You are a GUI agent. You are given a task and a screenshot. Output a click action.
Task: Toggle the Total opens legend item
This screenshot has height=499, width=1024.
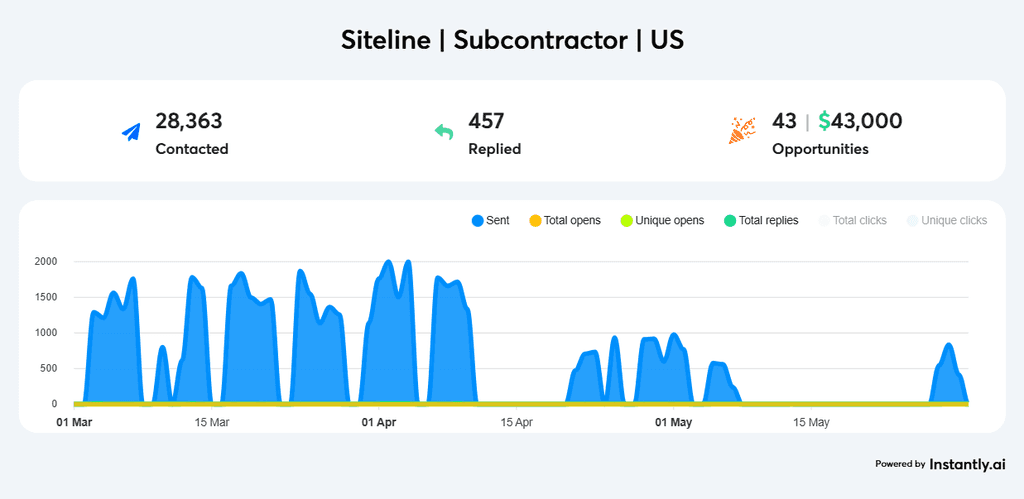(564, 221)
